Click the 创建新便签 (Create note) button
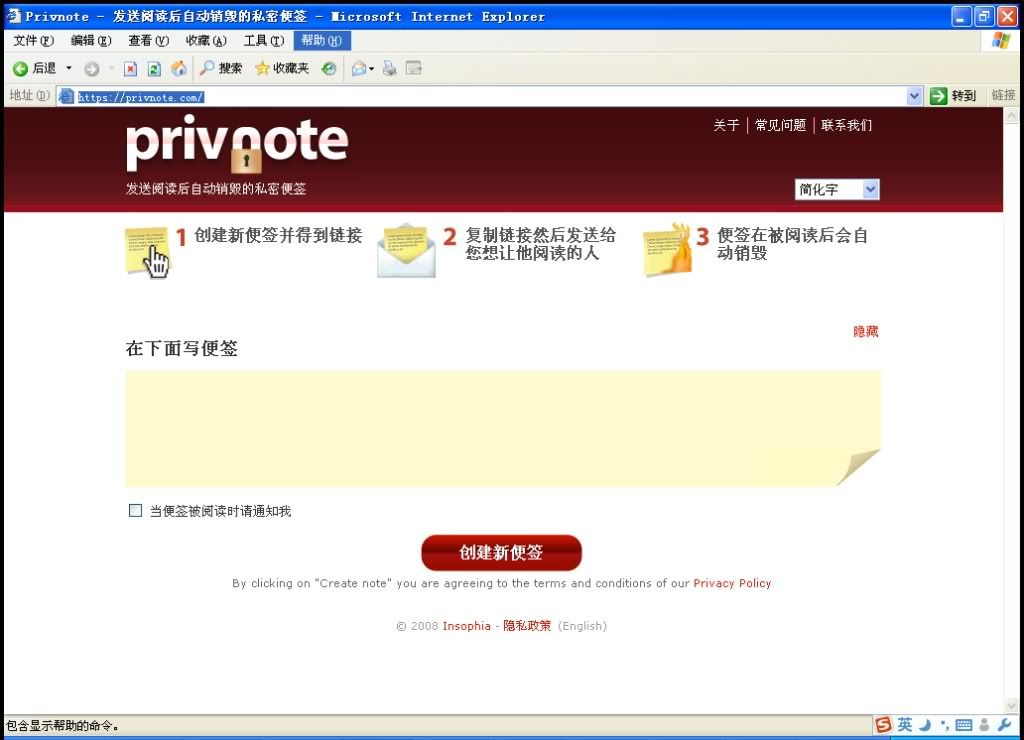 502,553
